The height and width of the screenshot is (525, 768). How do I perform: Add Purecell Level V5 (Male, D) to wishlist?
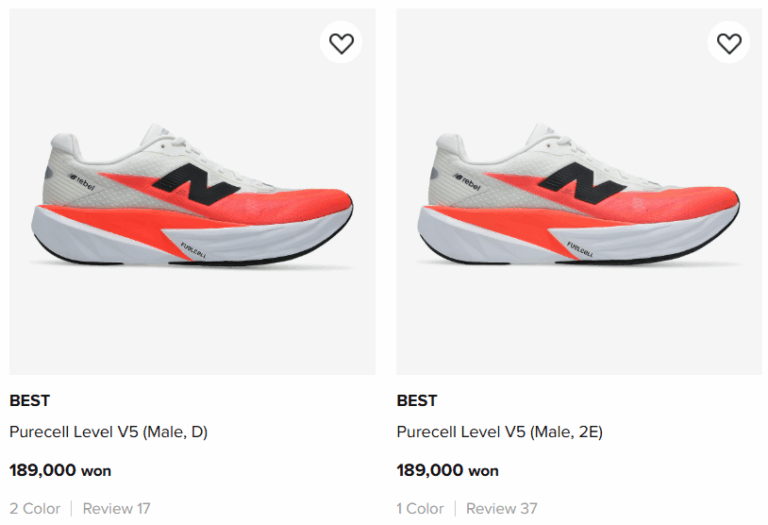point(342,43)
